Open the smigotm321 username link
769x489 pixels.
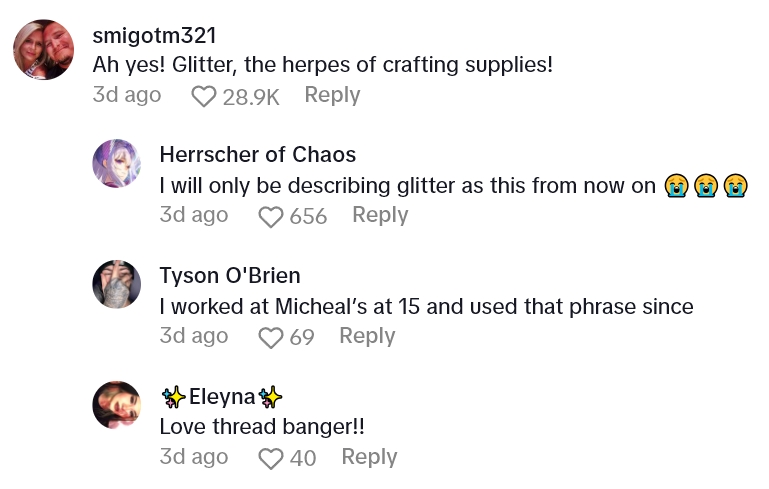click(x=154, y=35)
